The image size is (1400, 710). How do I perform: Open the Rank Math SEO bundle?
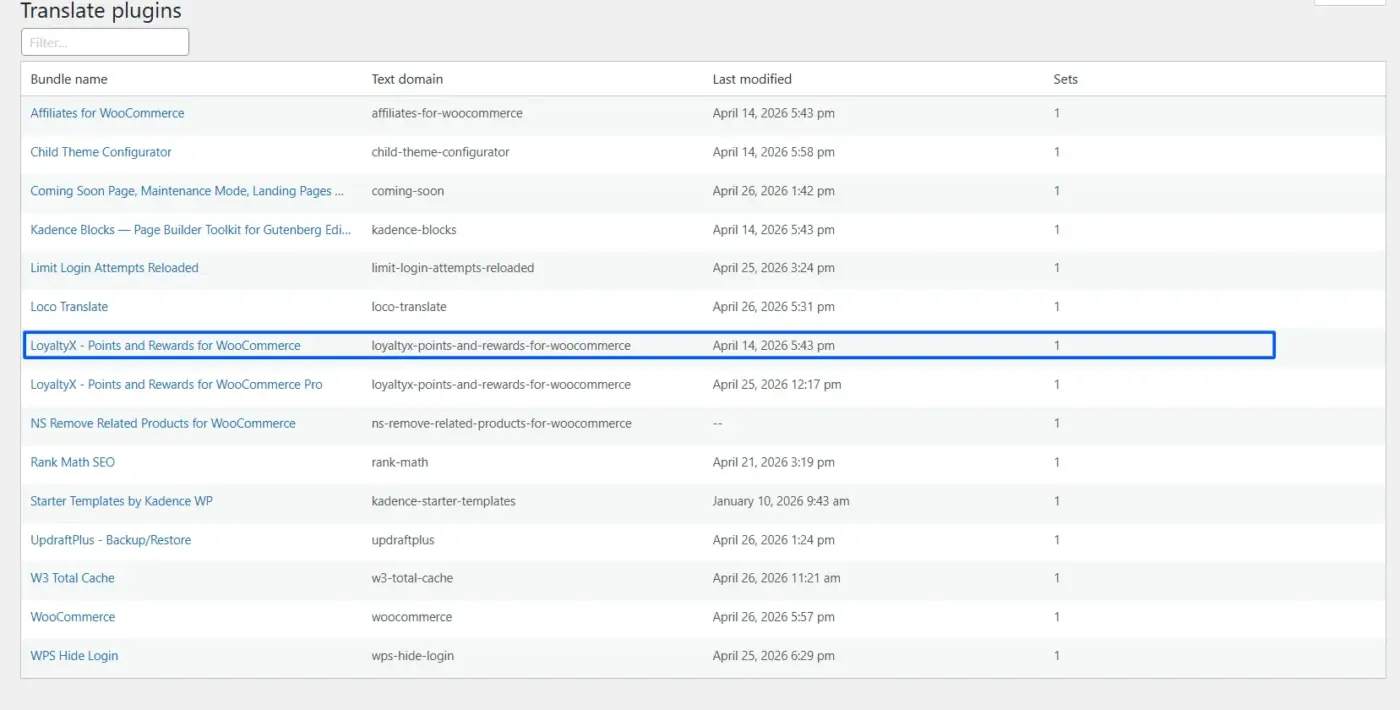click(72, 462)
